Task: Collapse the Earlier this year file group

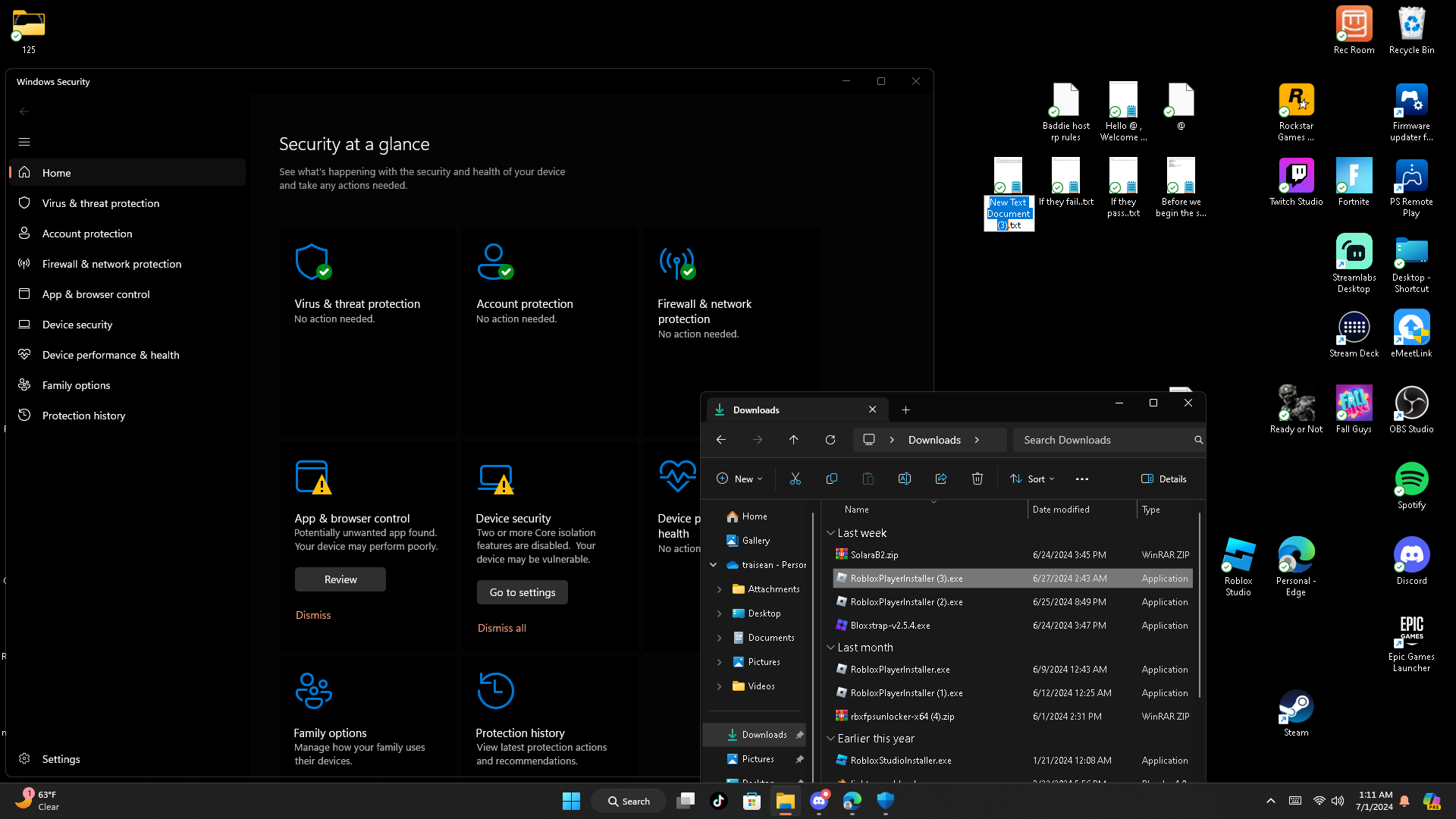Action: [x=830, y=739]
